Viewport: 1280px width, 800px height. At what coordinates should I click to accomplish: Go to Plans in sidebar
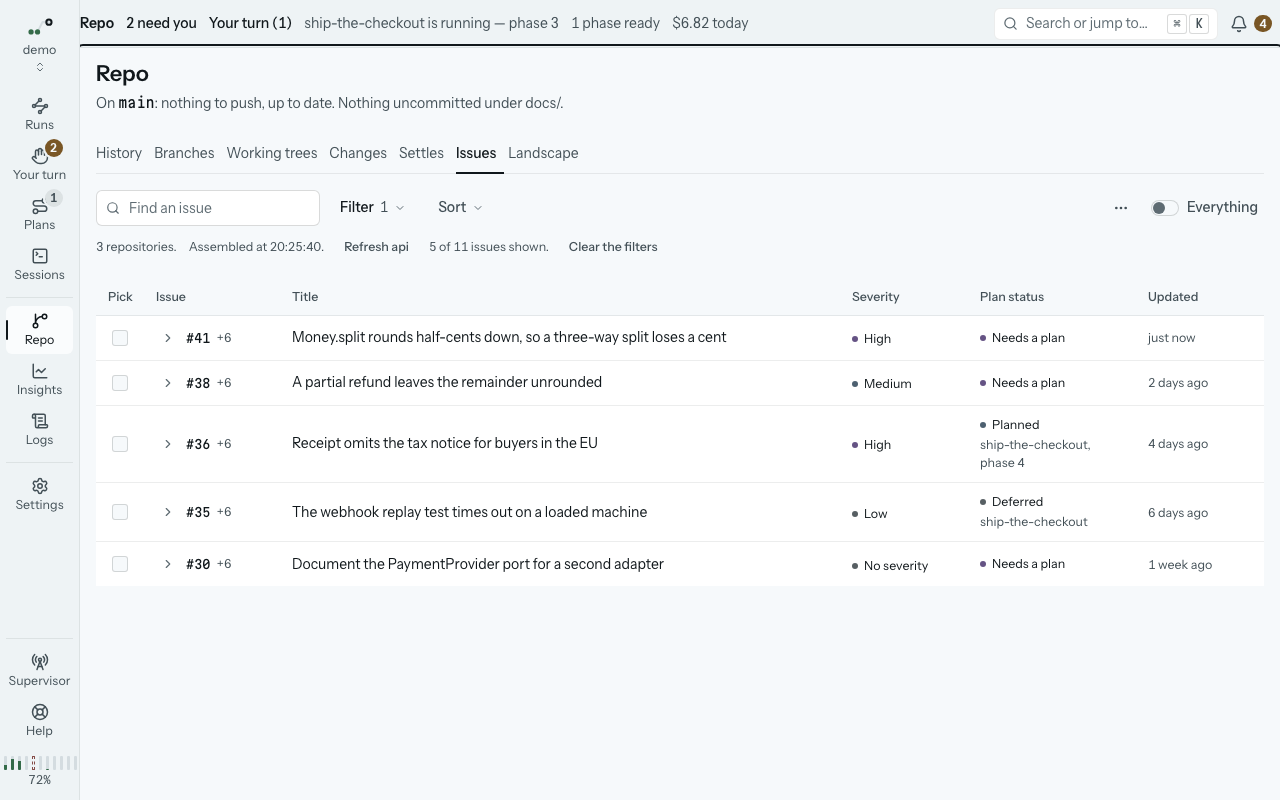click(x=40, y=213)
